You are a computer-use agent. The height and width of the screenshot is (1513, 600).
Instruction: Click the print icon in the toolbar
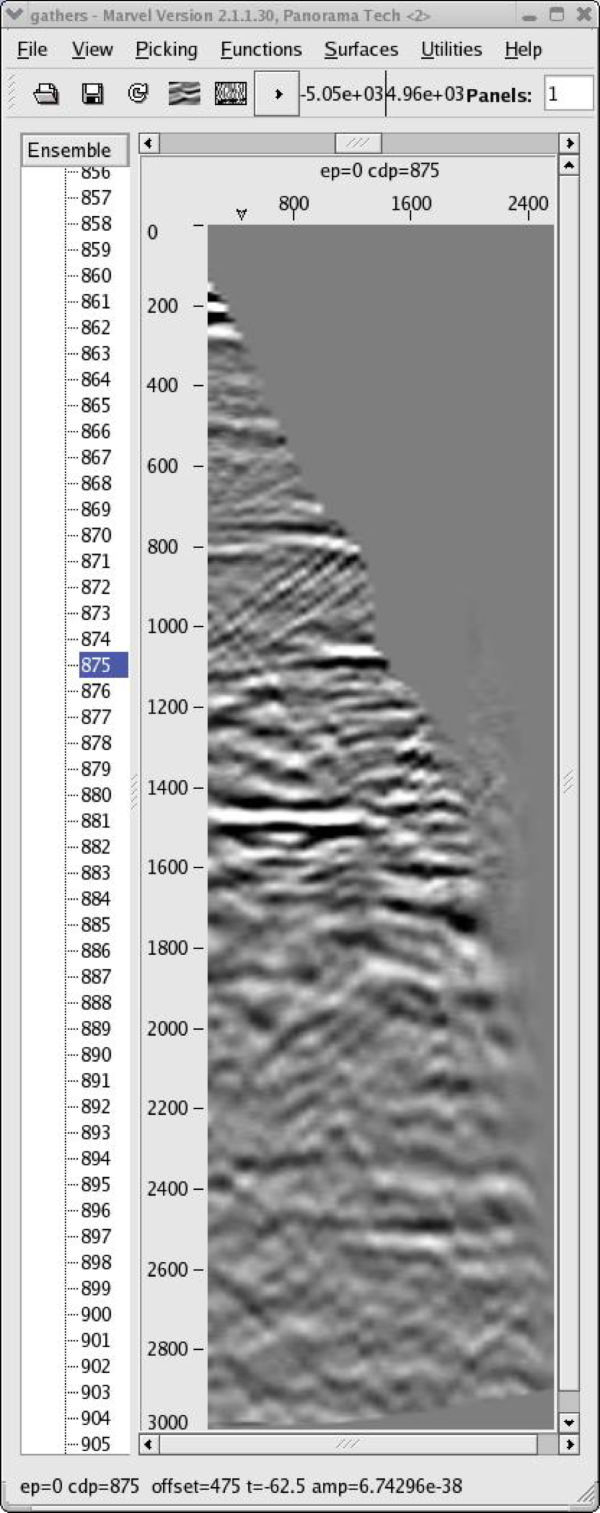coord(46,94)
